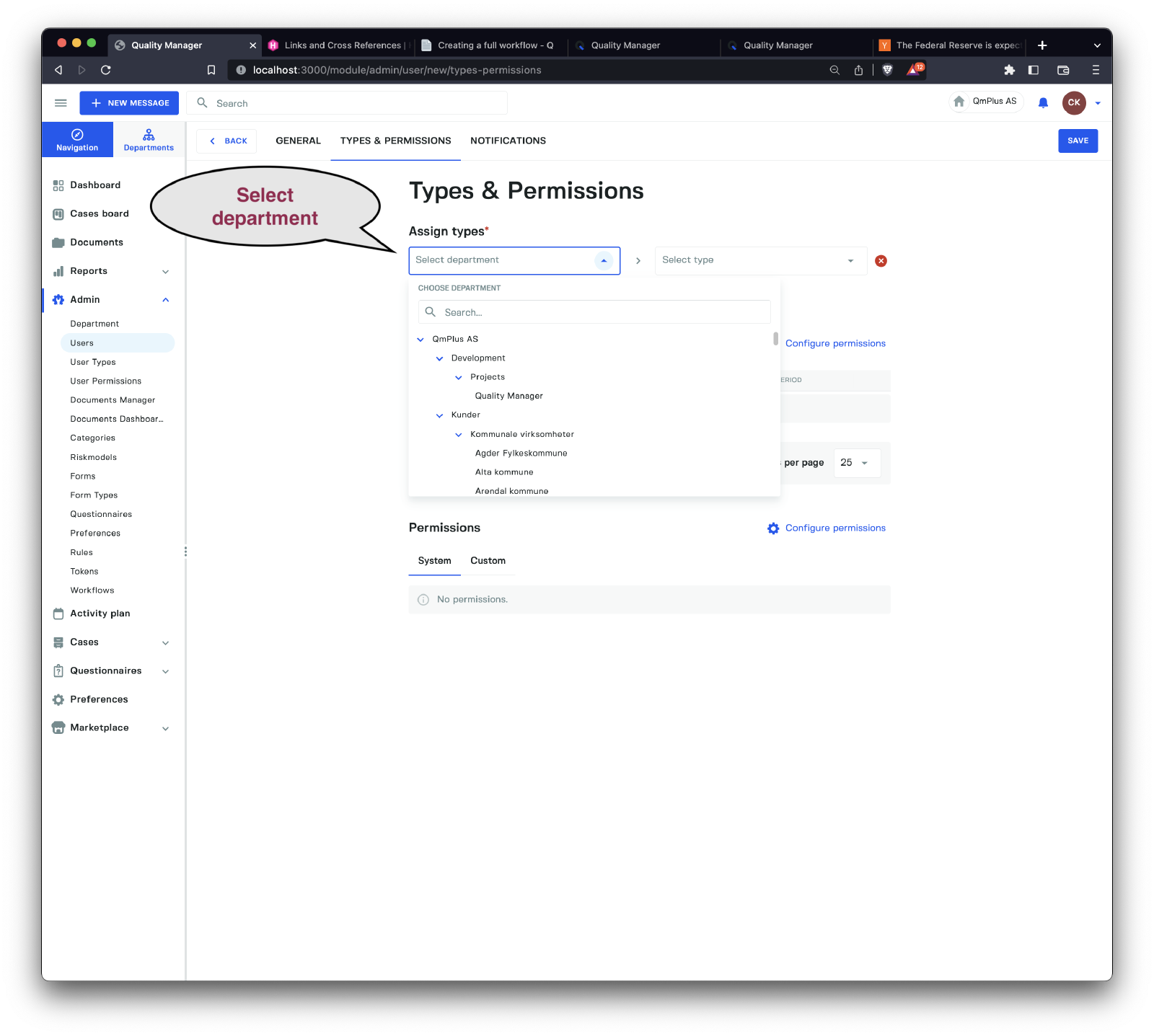The width and height of the screenshot is (1154, 1036).
Task: Bookmark this page in browser
Action: pyautogui.click(x=211, y=70)
